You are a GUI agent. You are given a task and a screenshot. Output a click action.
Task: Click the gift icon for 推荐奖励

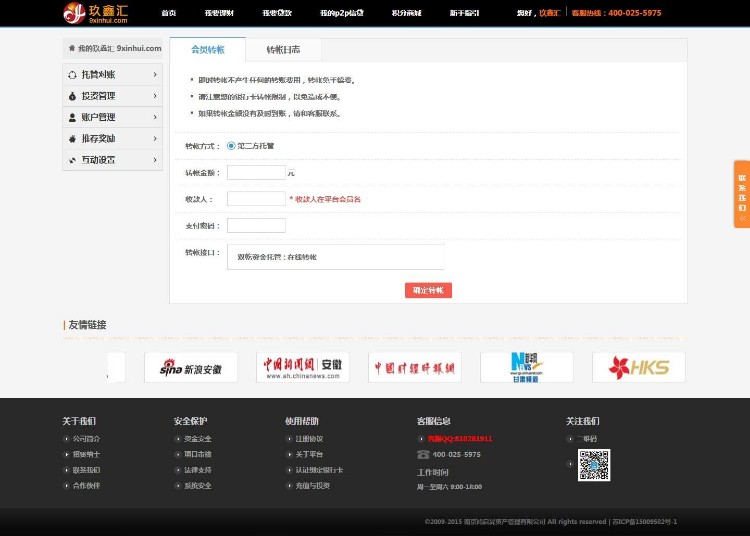coord(72,139)
